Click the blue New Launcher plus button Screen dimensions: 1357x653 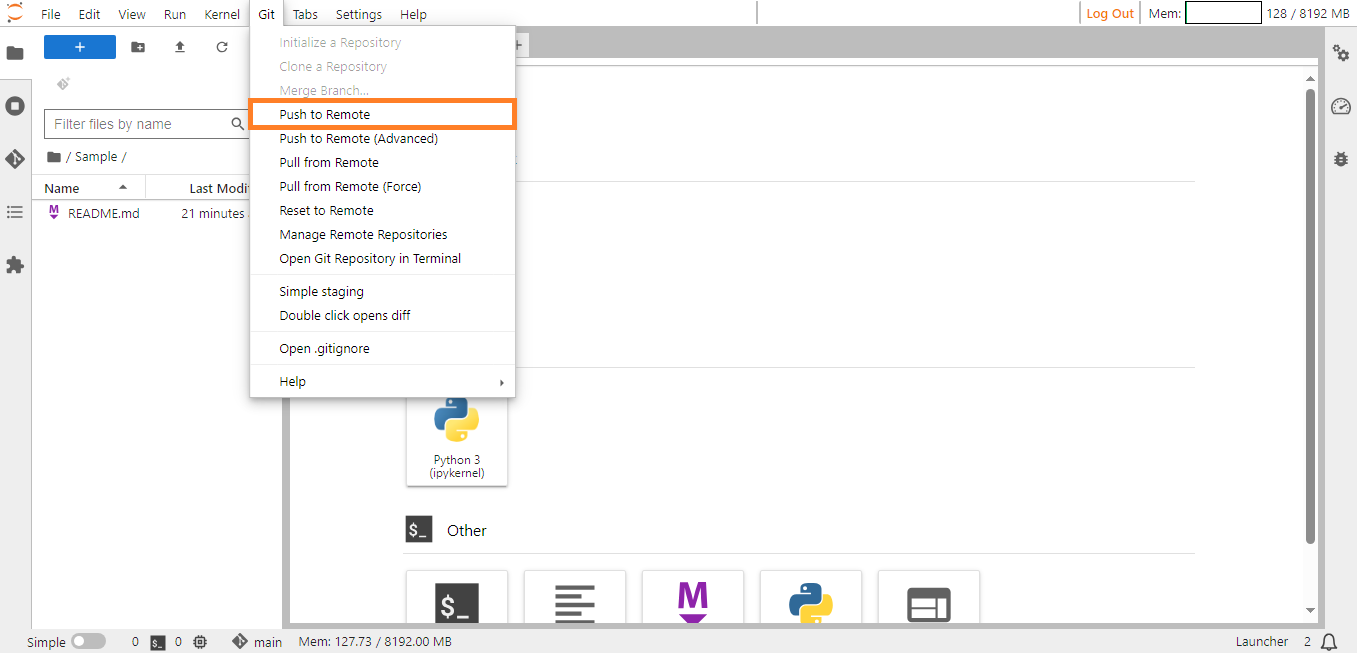(80, 47)
